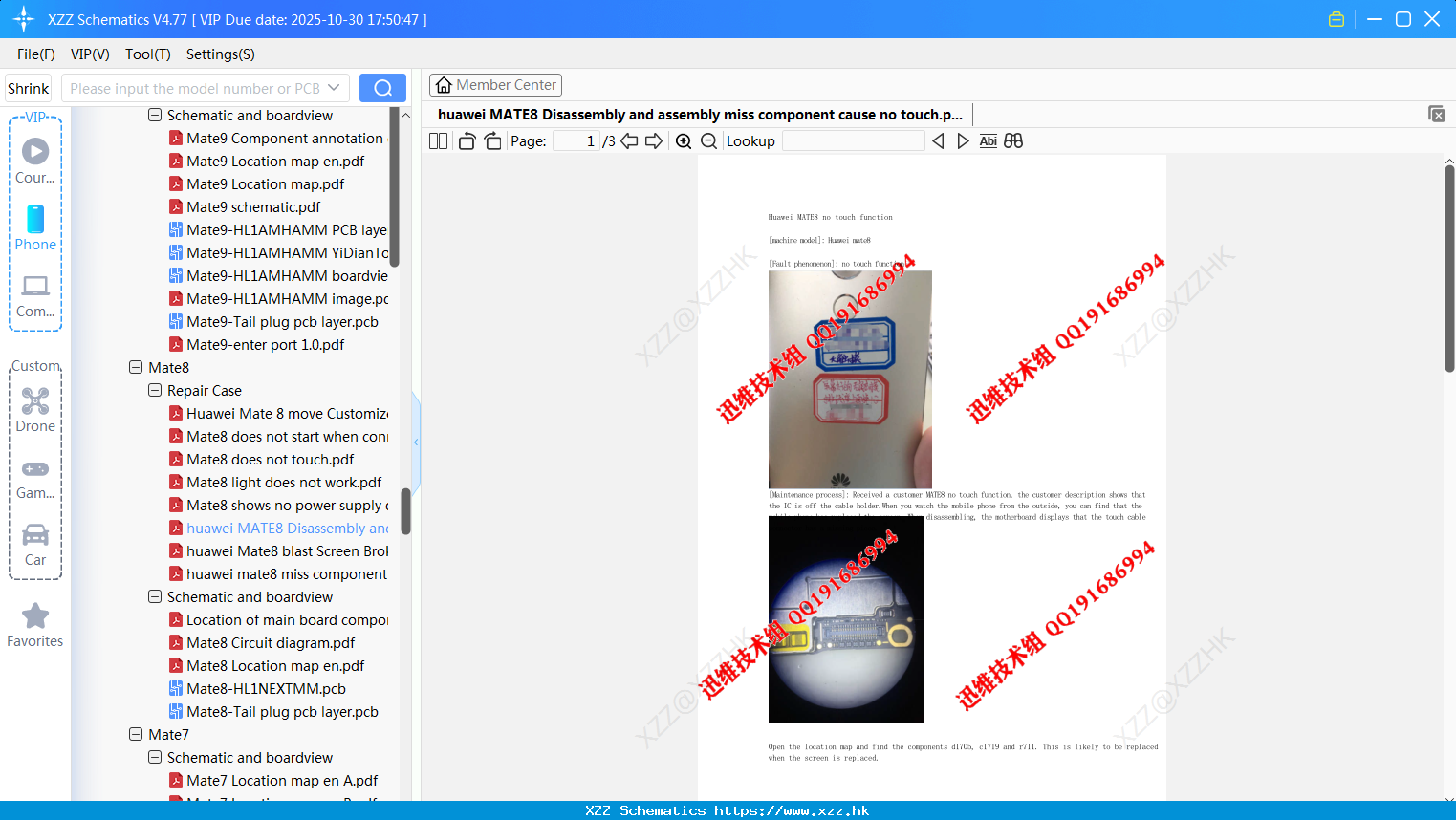Collapse the left tree panel handle

(x=416, y=442)
